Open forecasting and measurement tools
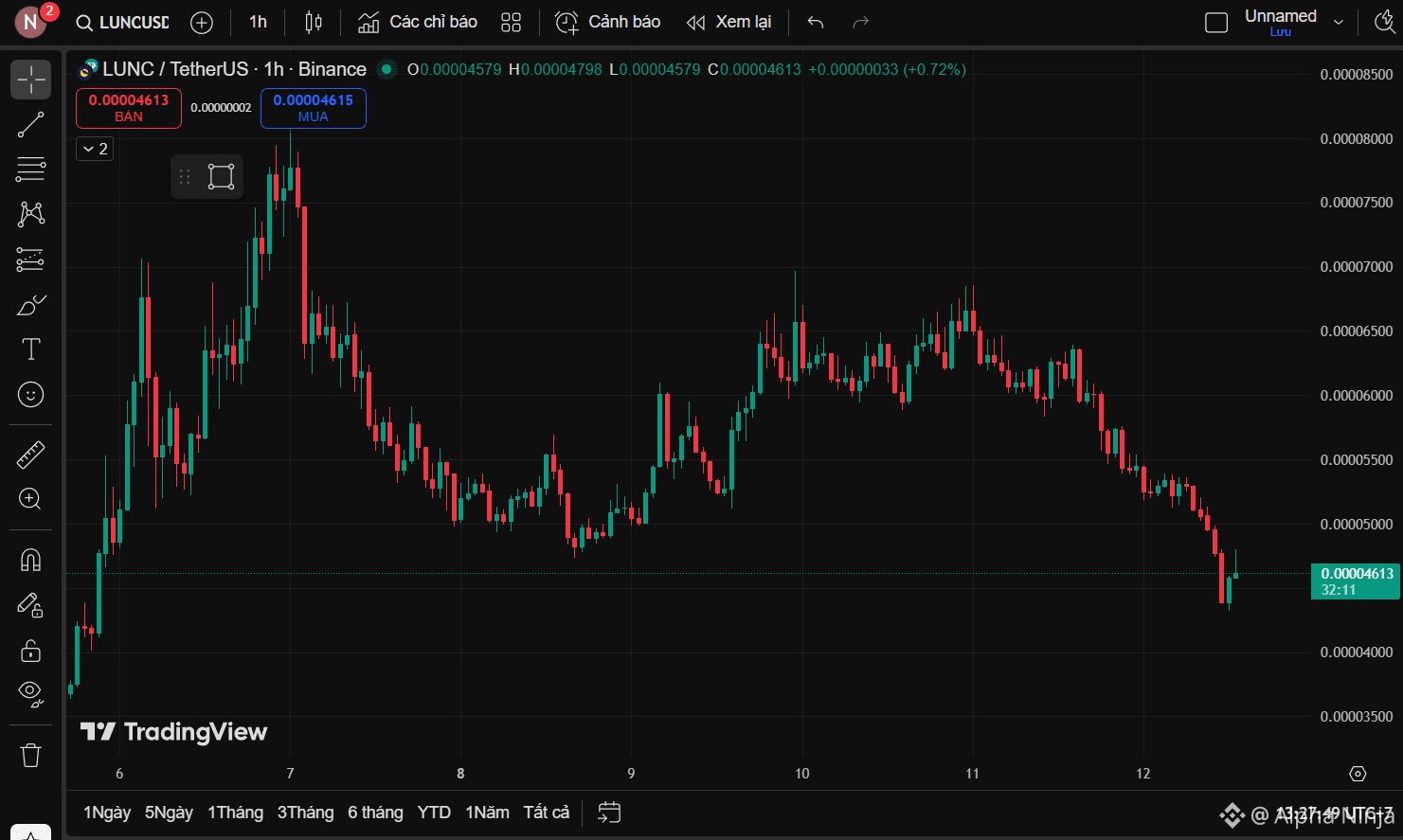 [30, 259]
